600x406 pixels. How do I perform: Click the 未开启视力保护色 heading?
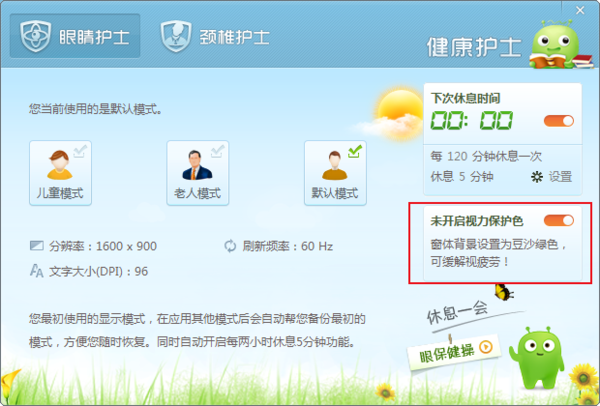pos(476,221)
